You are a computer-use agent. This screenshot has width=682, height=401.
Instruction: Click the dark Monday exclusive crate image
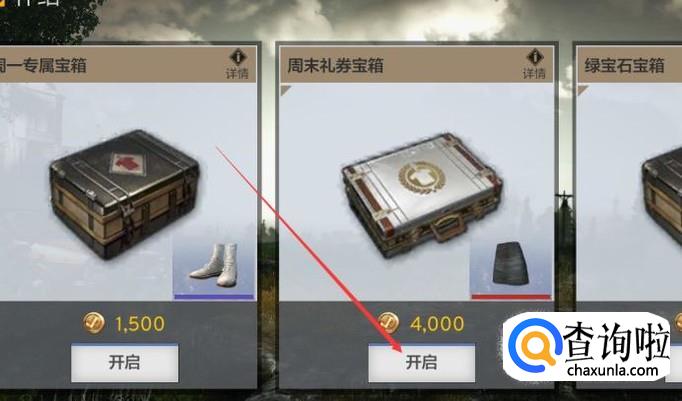(125, 193)
